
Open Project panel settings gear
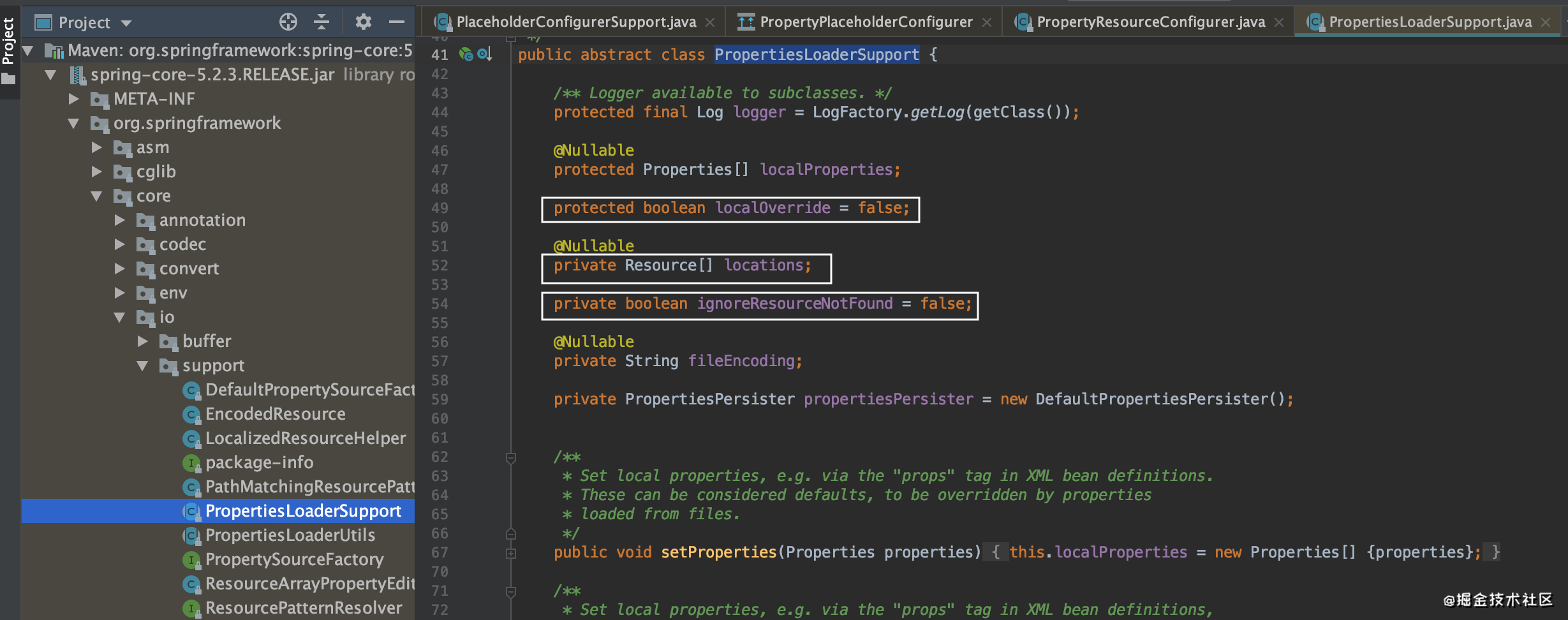pos(363,22)
